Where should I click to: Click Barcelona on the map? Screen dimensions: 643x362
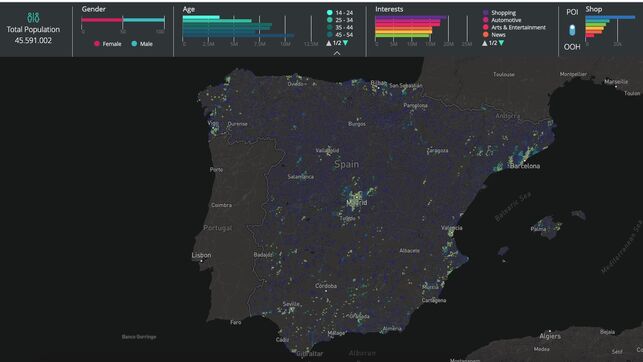(x=525, y=166)
